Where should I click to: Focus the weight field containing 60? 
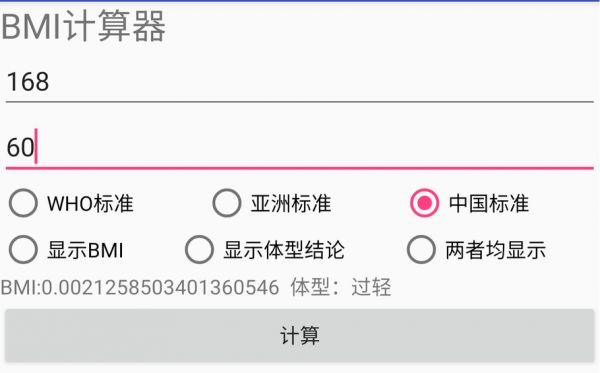click(300, 148)
